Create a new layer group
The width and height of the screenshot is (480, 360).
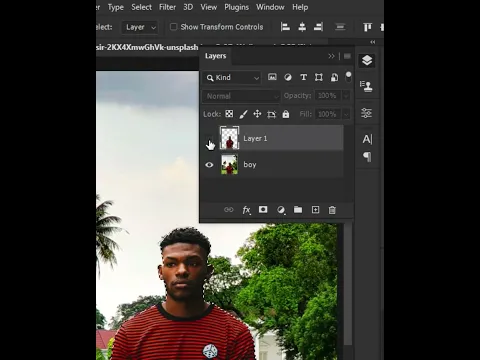click(298, 209)
